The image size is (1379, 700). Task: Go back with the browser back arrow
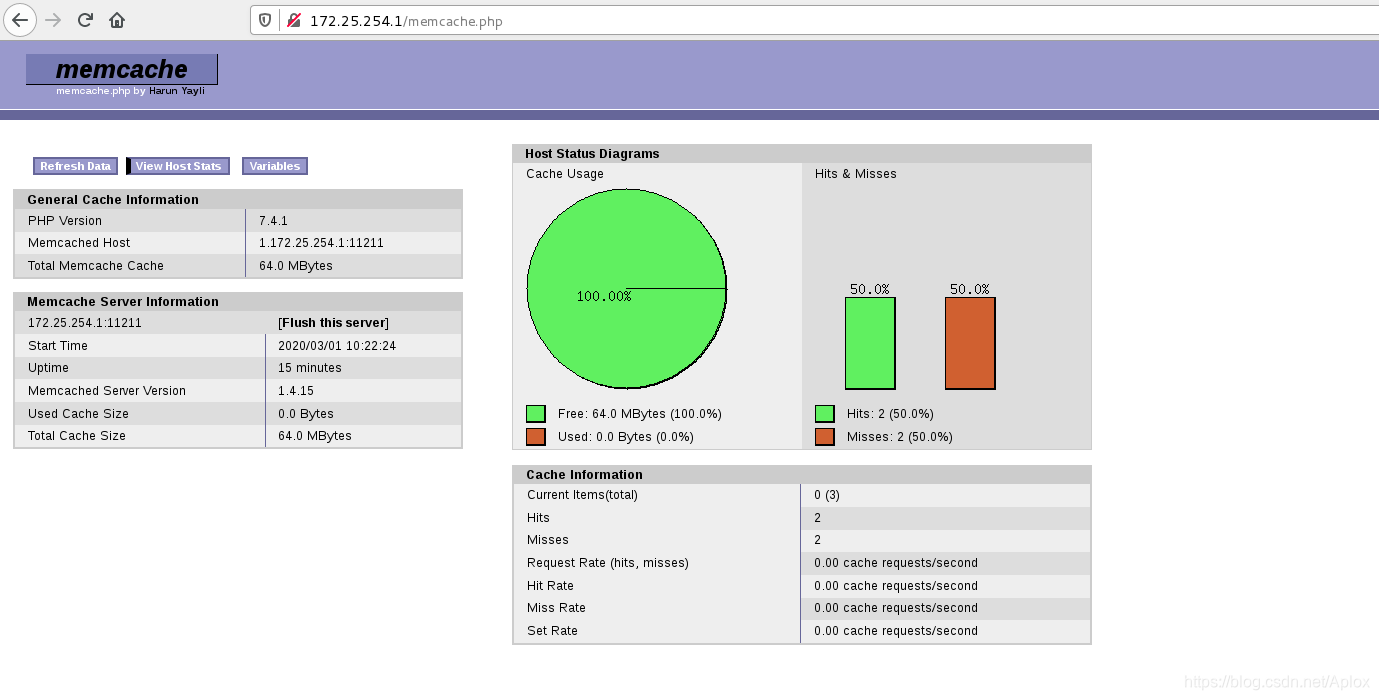click(20, 20)
